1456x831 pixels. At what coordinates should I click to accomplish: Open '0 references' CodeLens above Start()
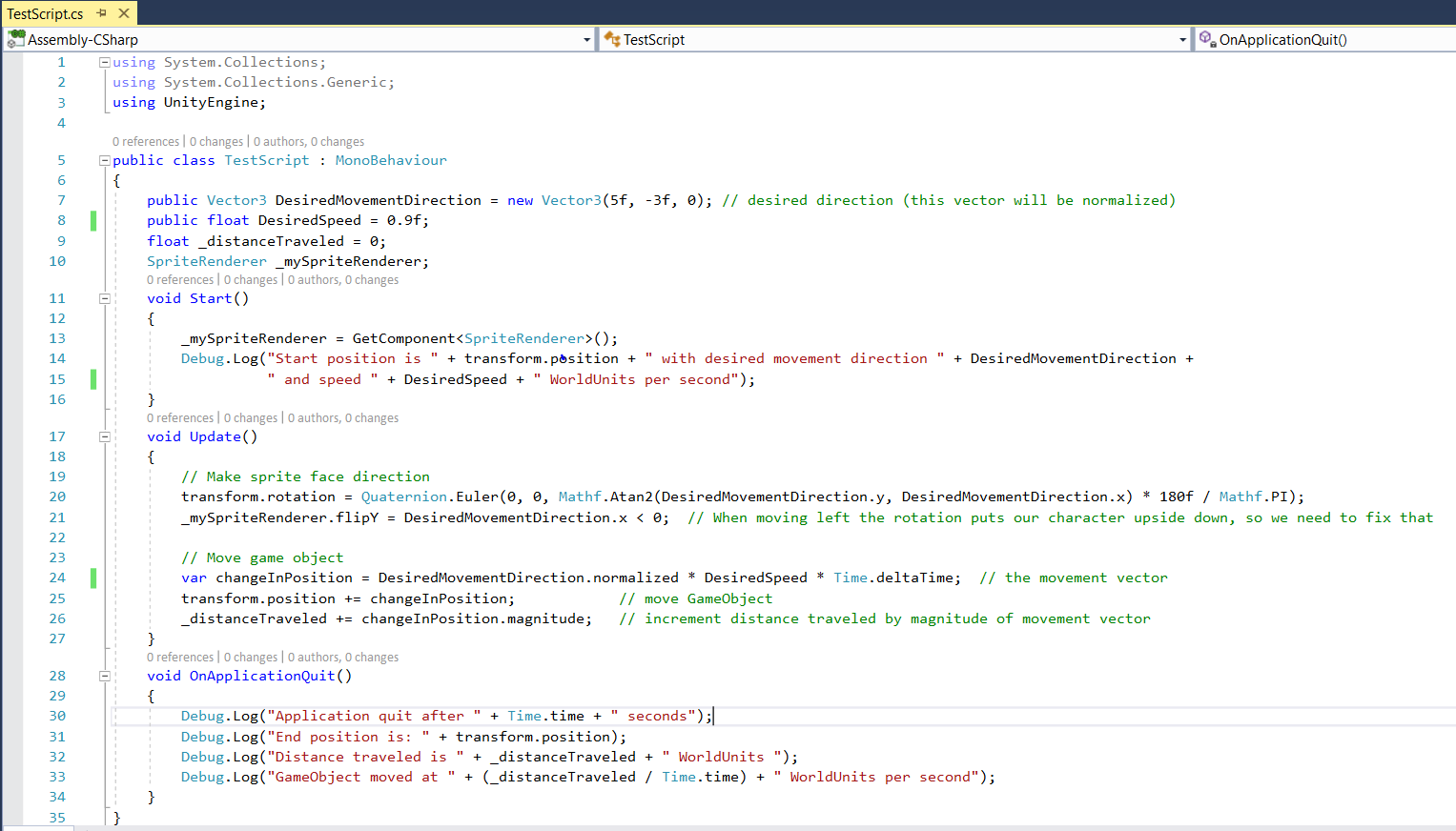(180, 280)
